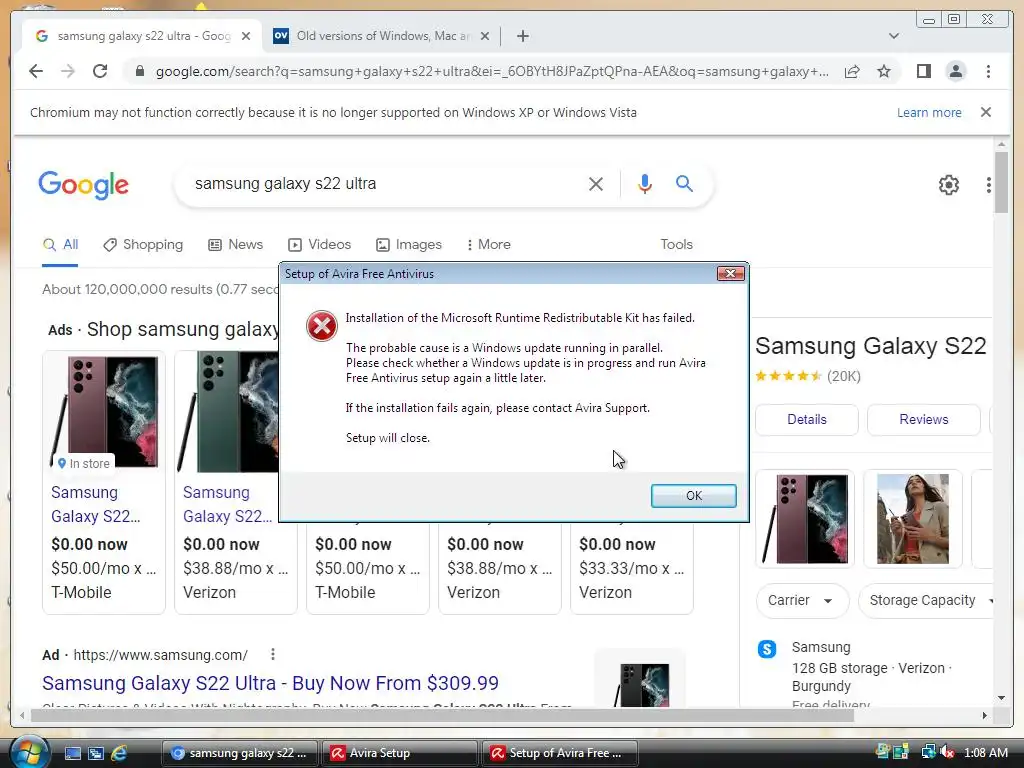Close the Avira setup dialog with X

[730, 274]
